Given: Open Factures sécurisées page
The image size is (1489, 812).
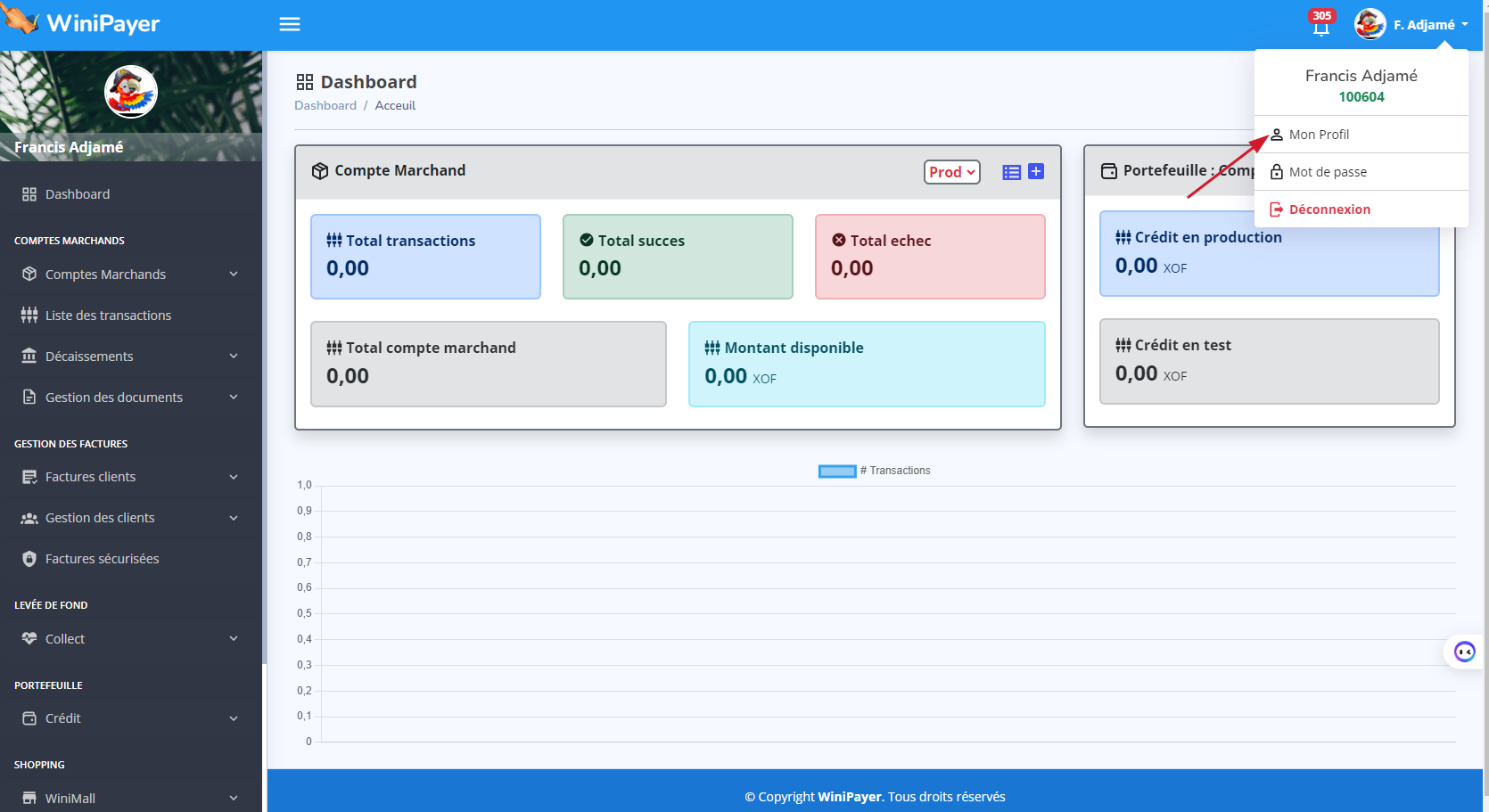Looking at the screenshot, I should [x=131, y=559].
